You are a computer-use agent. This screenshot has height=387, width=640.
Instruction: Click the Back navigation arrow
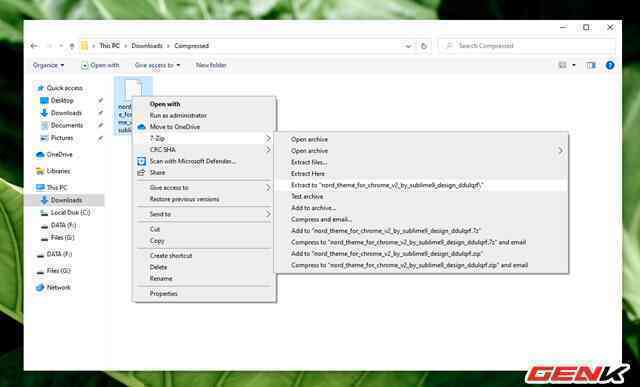(x=34, y=46)
